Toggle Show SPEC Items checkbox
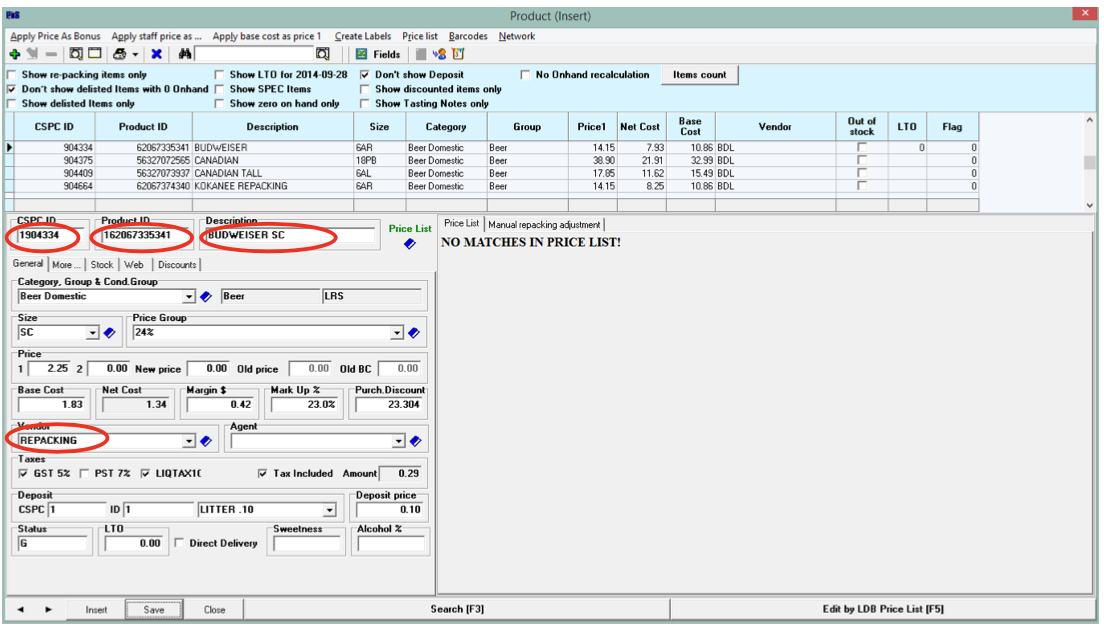 (x=219, y=89)
